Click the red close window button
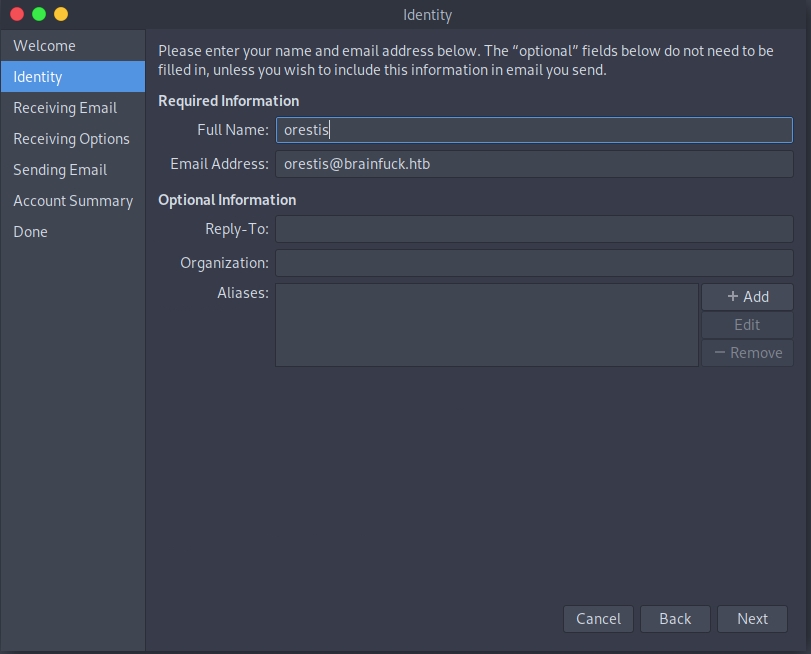This screenshot has height=654, width=811. click(17, 14)
